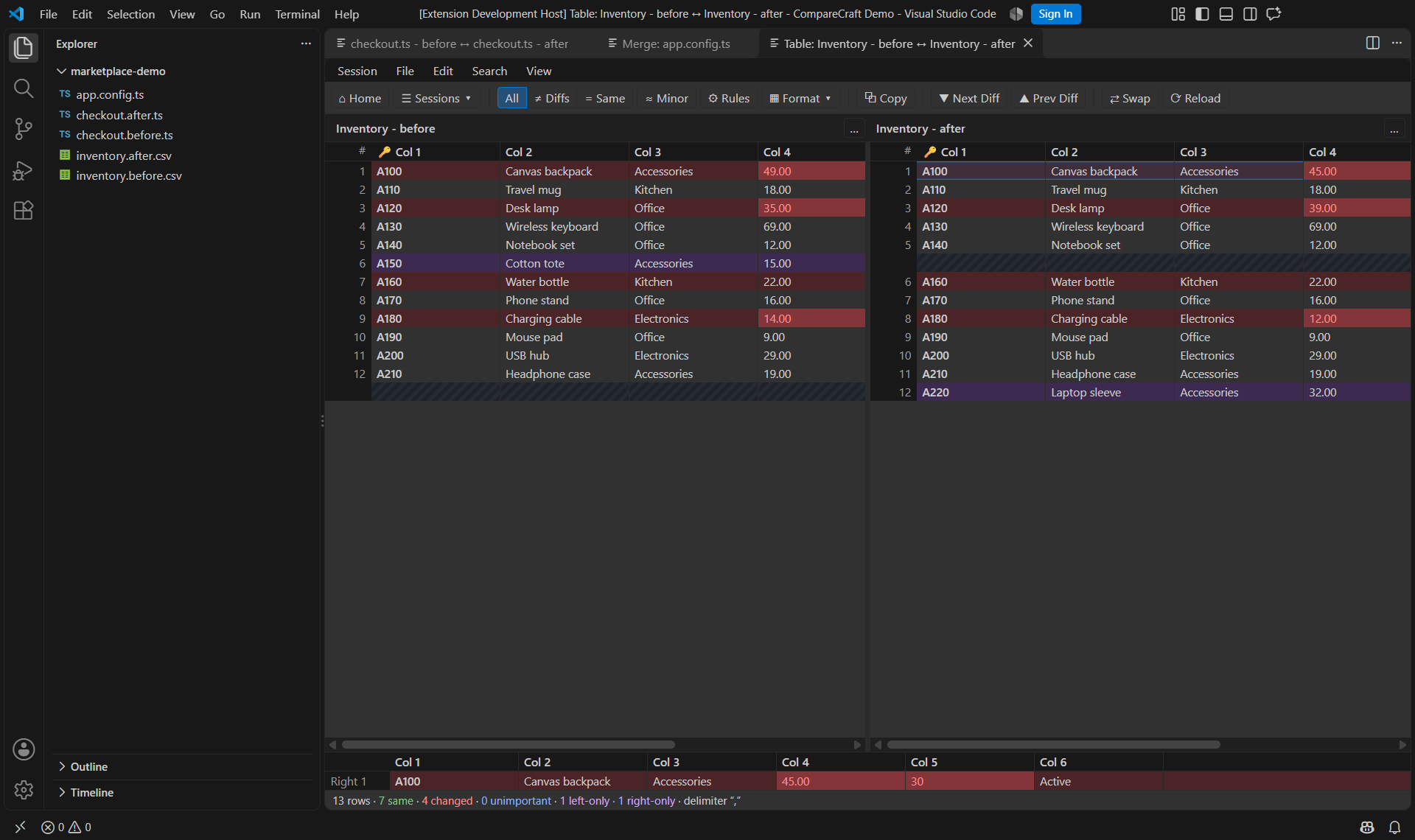Open the Source Control view icon

(x=24, y=129)
